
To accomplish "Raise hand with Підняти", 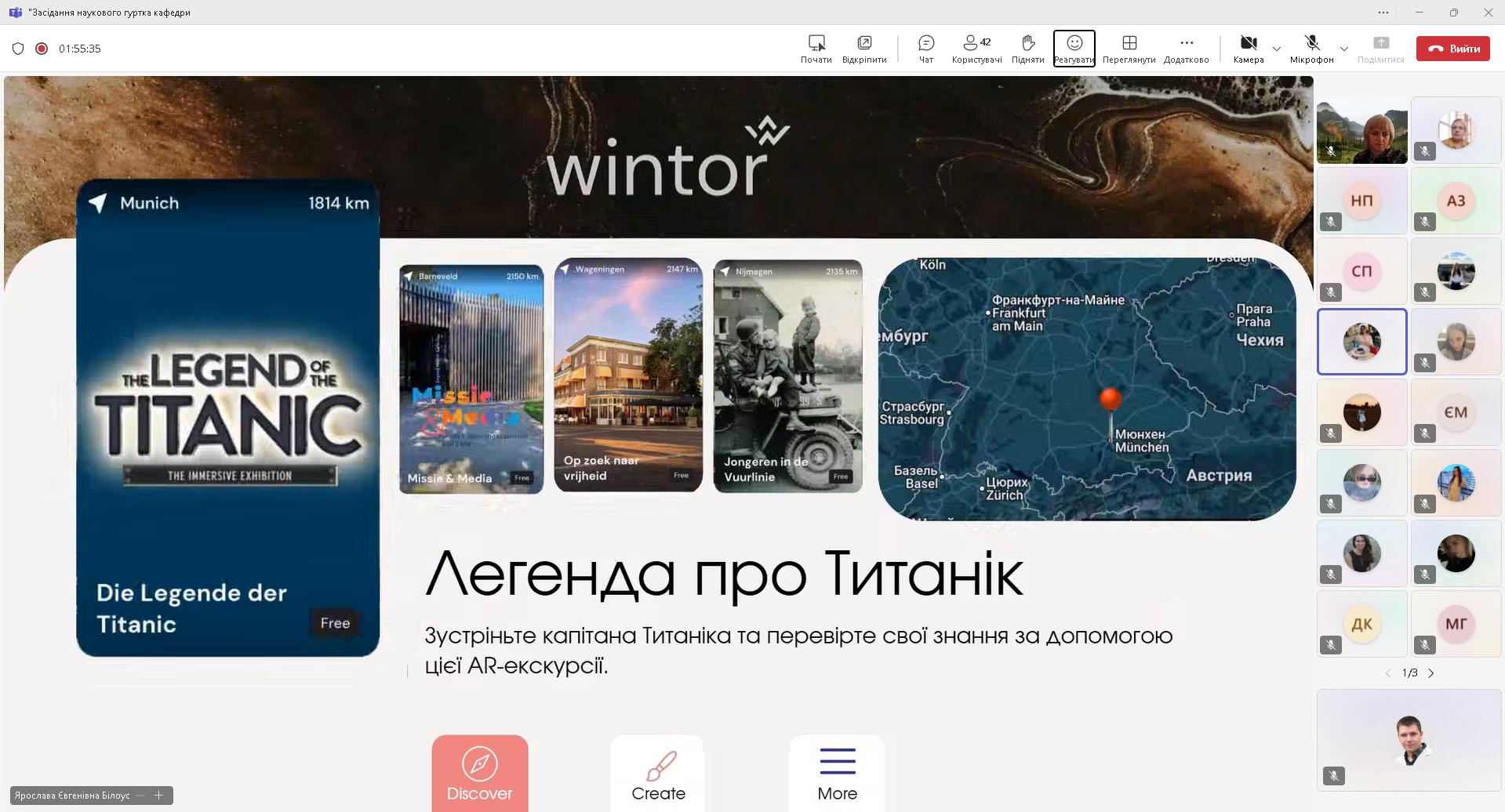I will point(1027,49).
